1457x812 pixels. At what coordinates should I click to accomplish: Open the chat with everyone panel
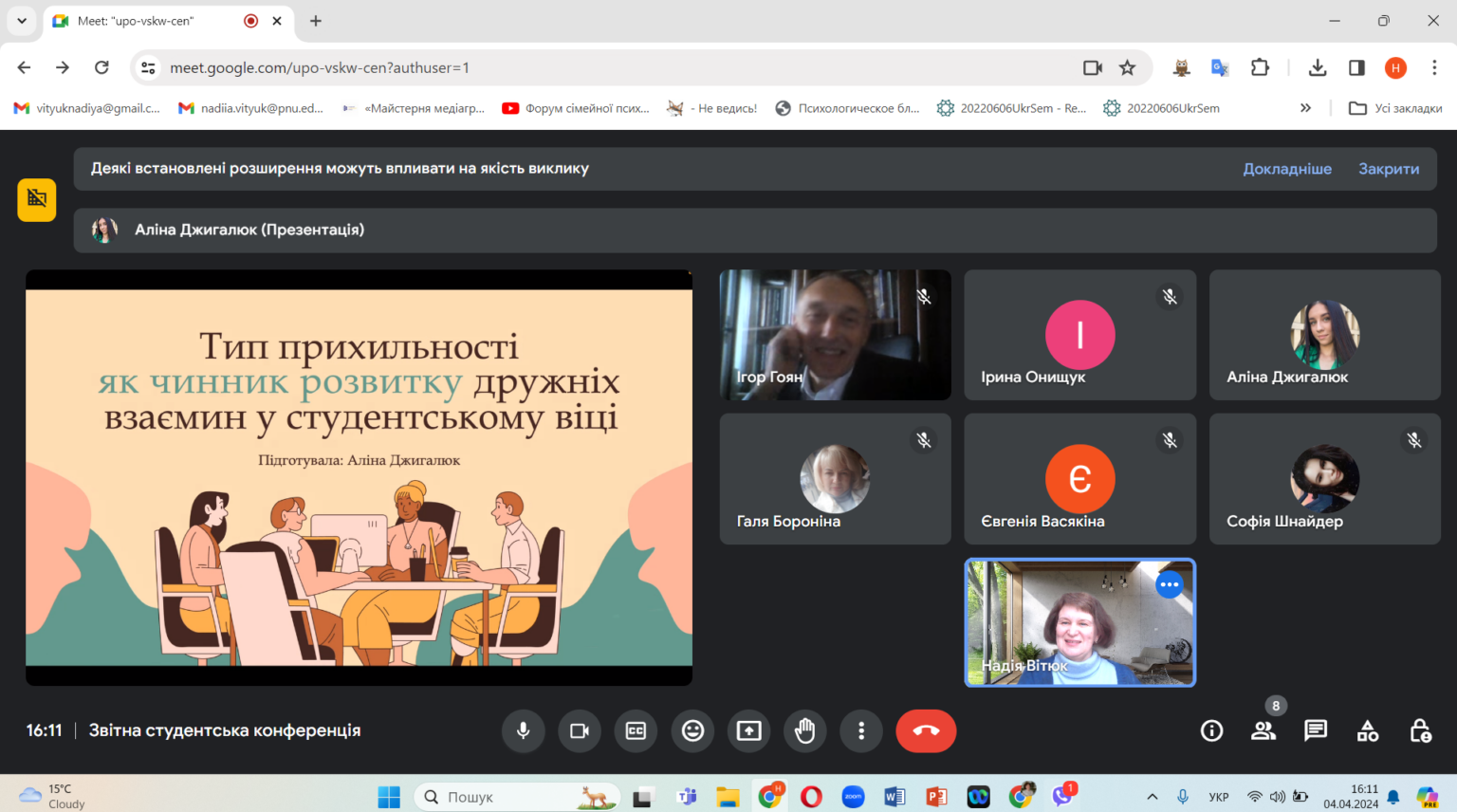tap(1315, 730)
